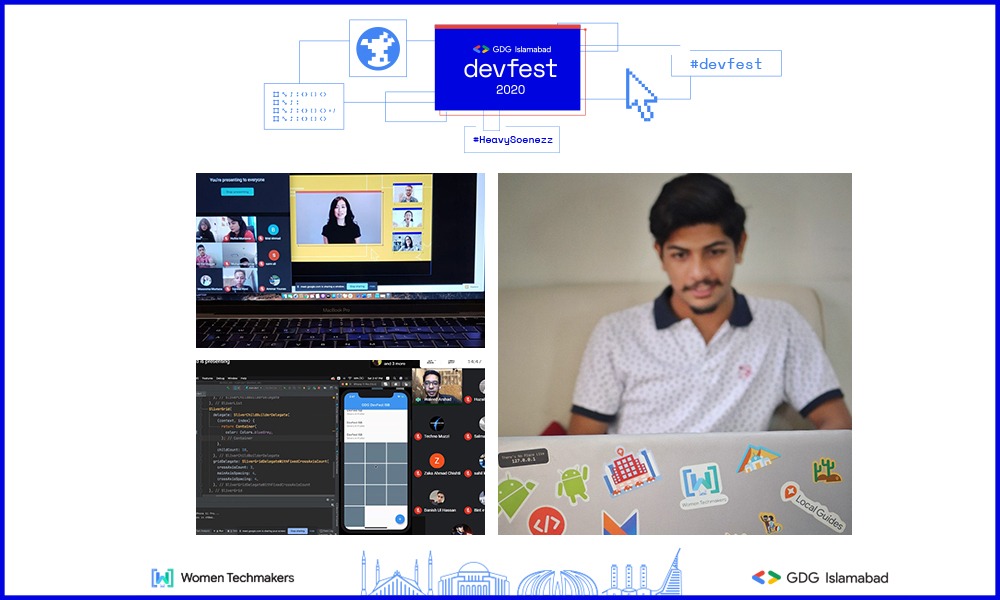Click the GDG Islamabad logo in footer

(819, 577)
